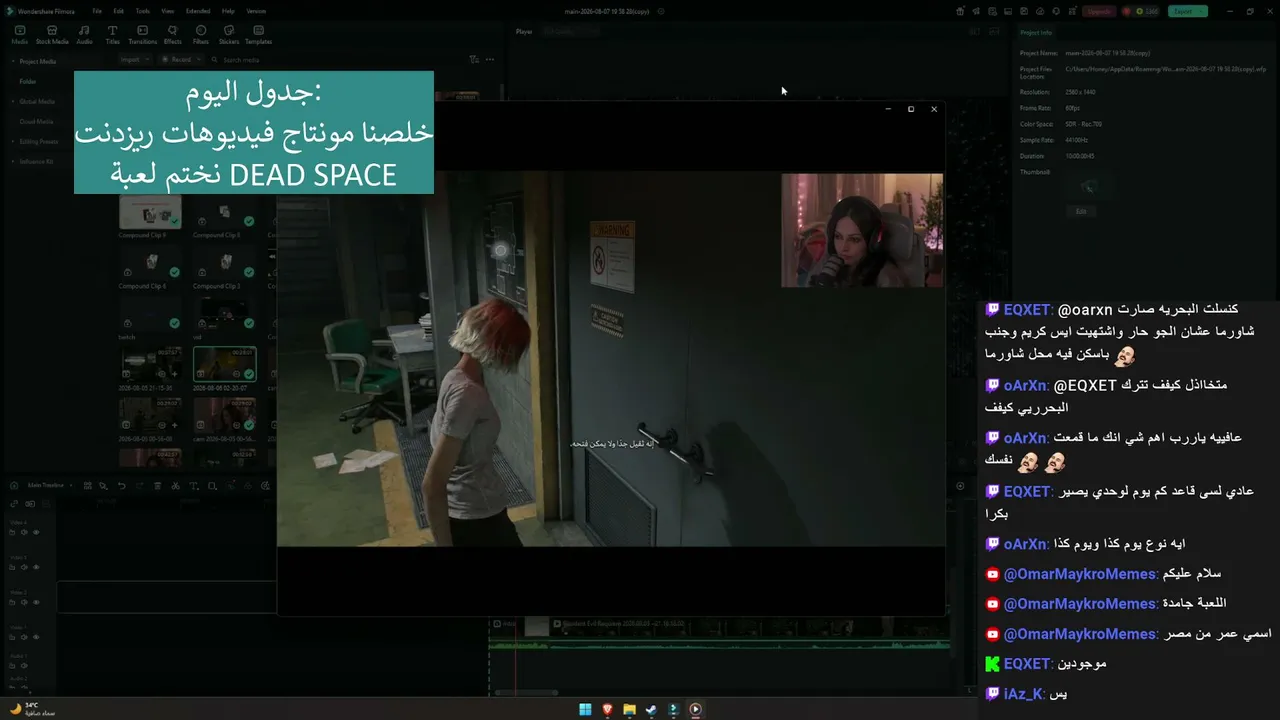Click the Upgrade button
This screenshot has height=720, width=1280.
point(1099,11)
